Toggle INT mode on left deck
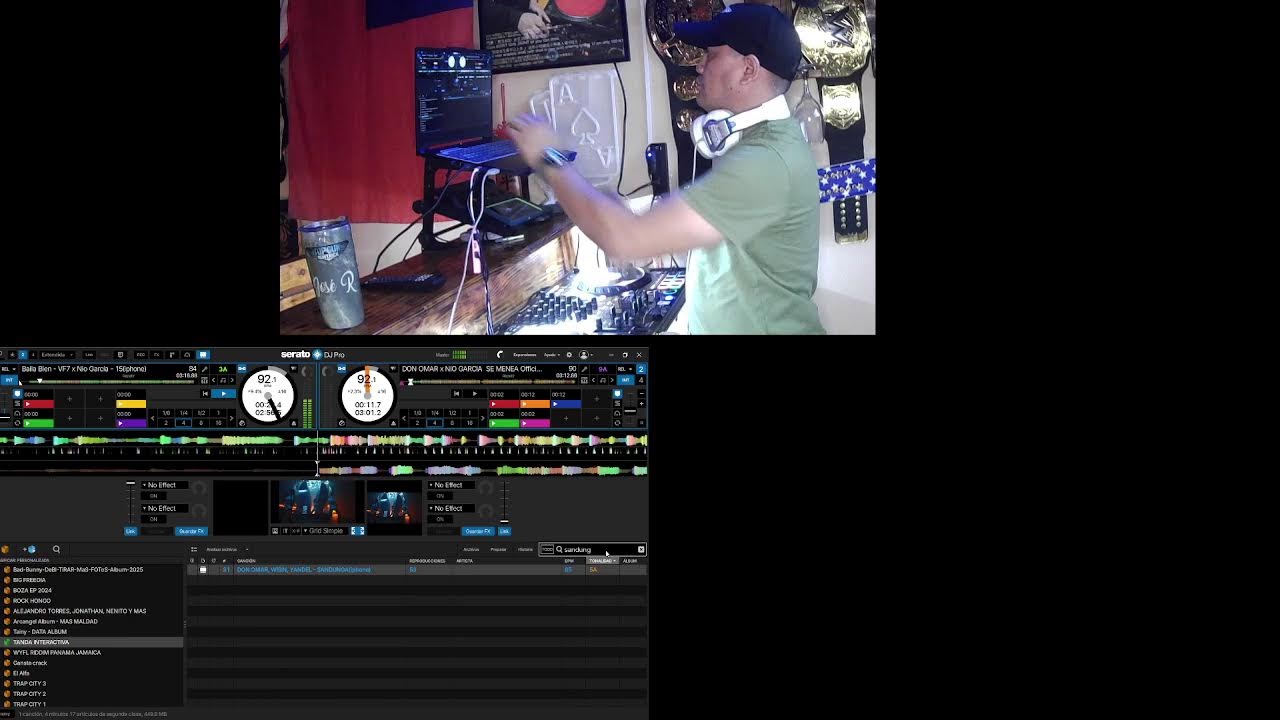The image size is (1280, 720). (9, 380)
